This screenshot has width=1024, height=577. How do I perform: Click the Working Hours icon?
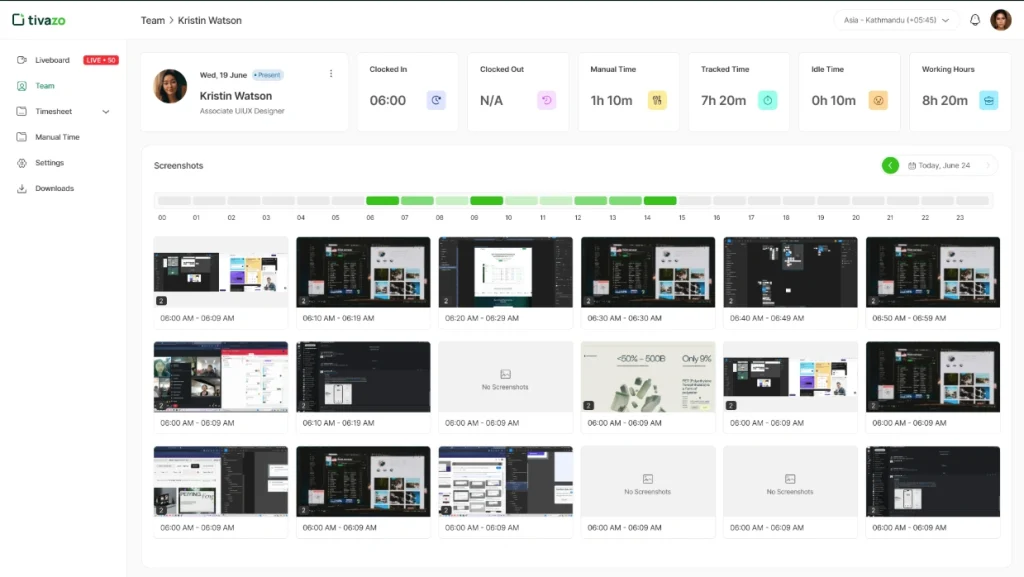[988, 100]
